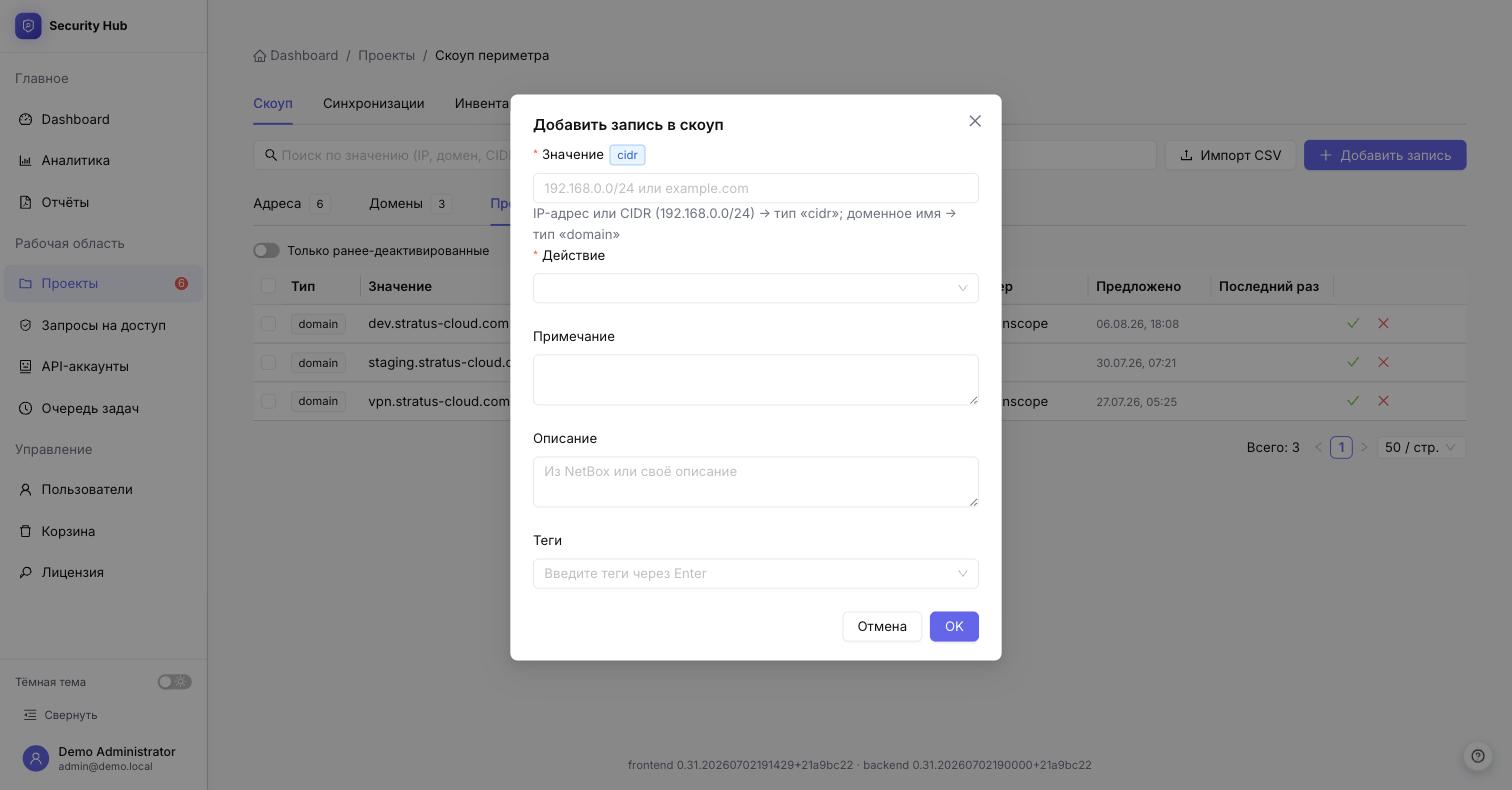Collapse the sidebar with Свернуть
The height and width of the screenshot is (790, 1512).
(61, 715)
